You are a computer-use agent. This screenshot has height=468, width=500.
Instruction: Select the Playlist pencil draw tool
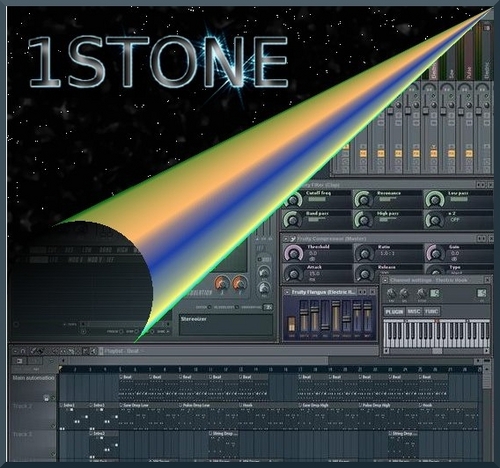pos(33,351)
